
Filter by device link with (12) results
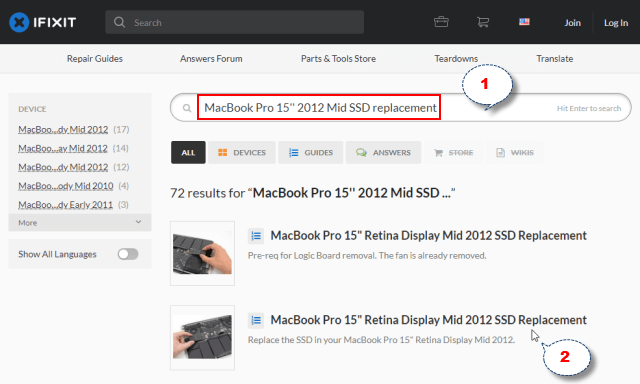63,167
